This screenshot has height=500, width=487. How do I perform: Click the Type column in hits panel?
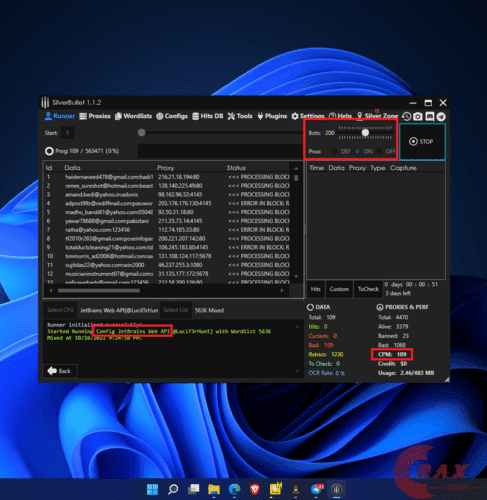tap(378, 168)
